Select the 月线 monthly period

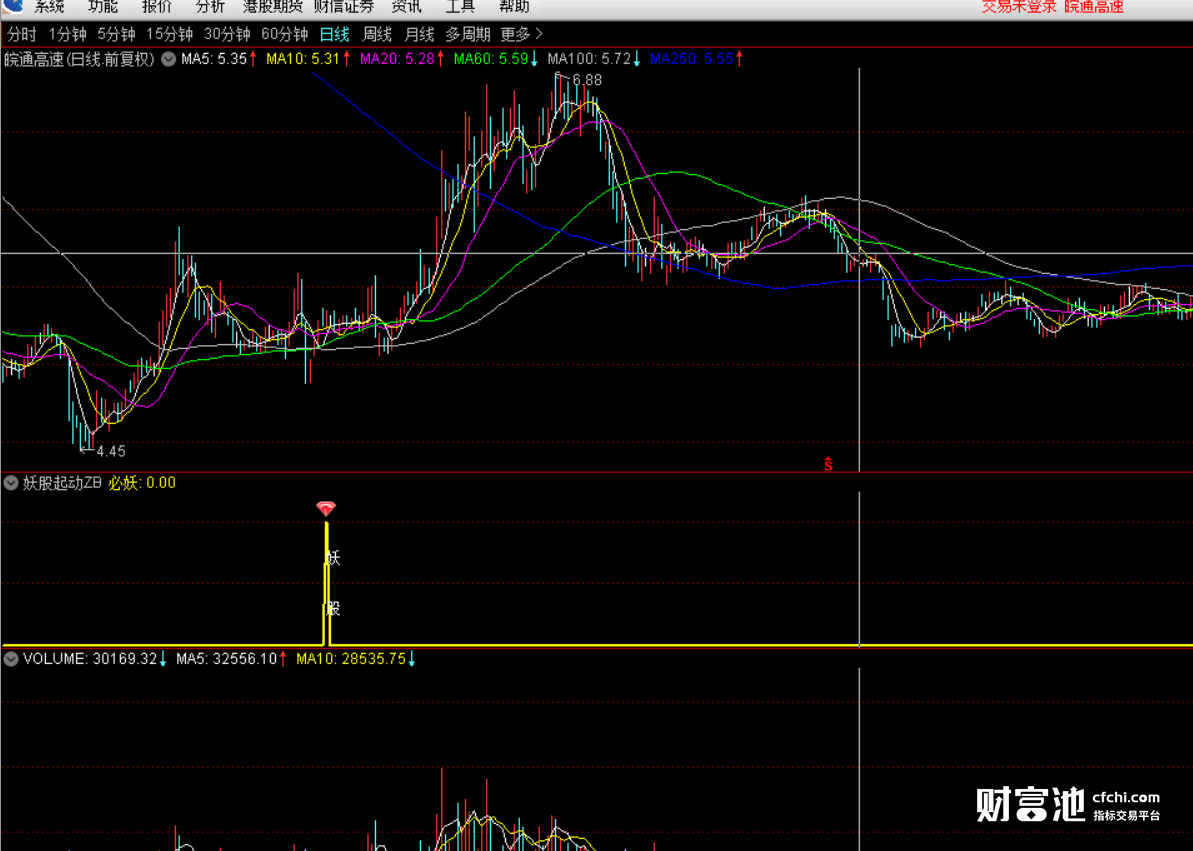click(418, 34)
